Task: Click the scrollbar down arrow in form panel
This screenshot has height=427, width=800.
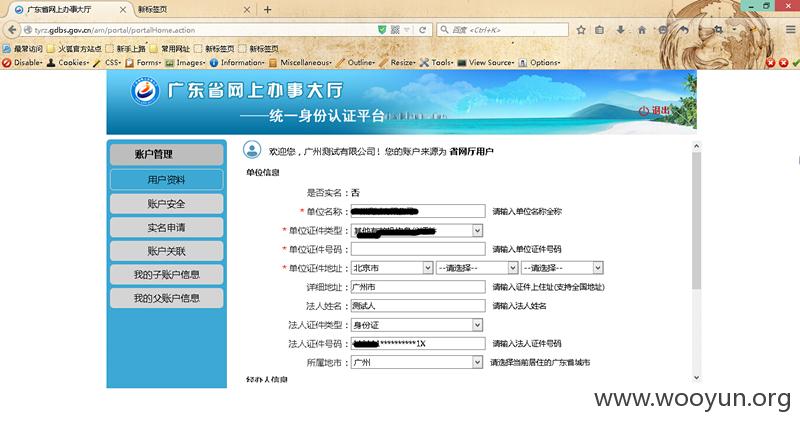Action: (x=696, y=378)
